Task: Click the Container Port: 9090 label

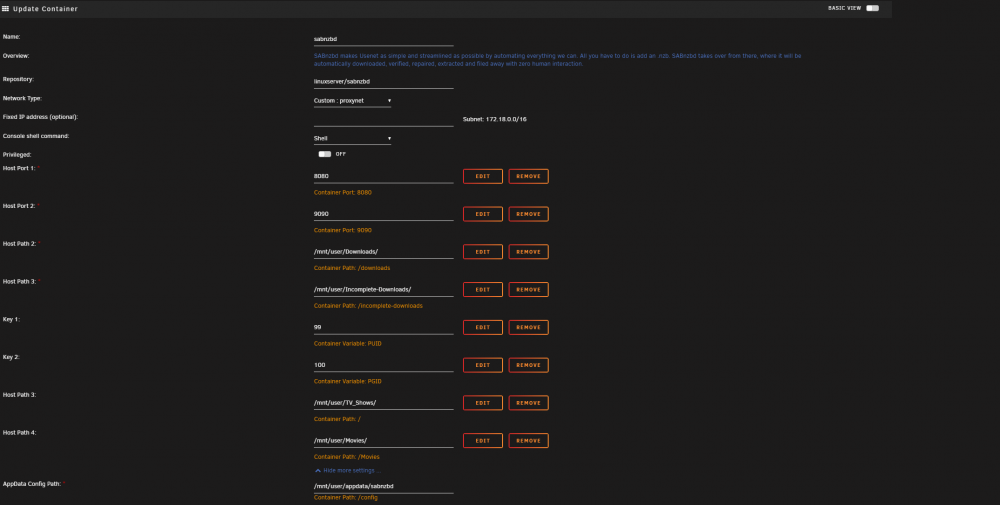Action: [342, 230]
